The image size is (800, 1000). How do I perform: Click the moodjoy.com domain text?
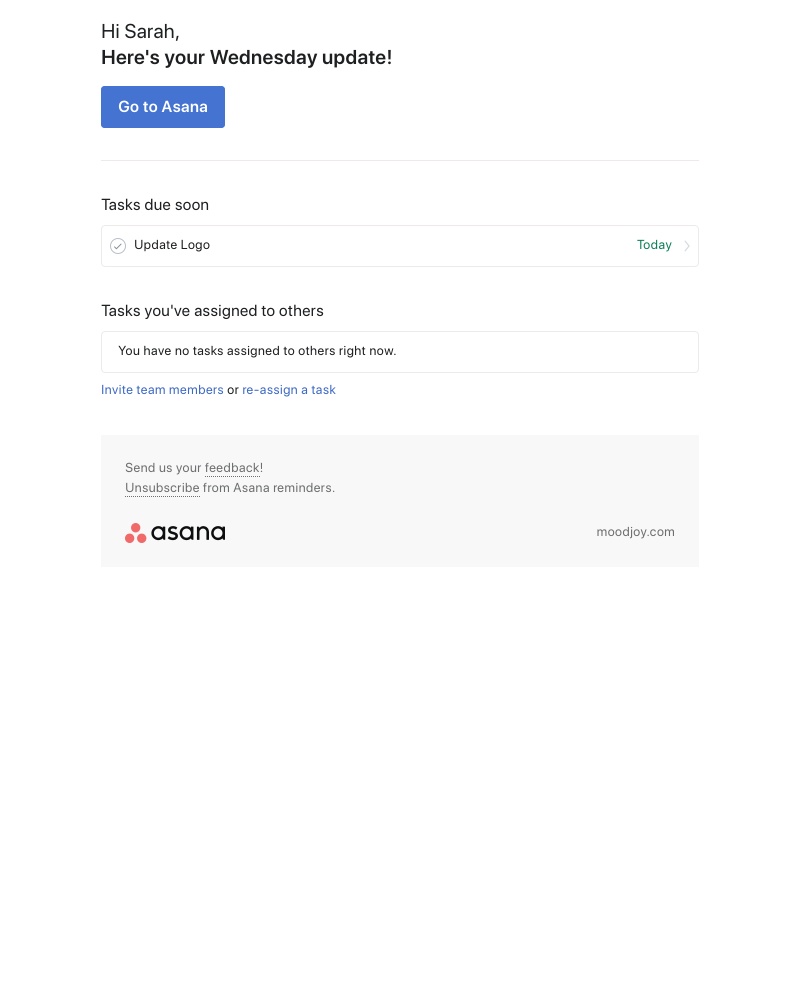pyautogui.click(x=635, y=532)
